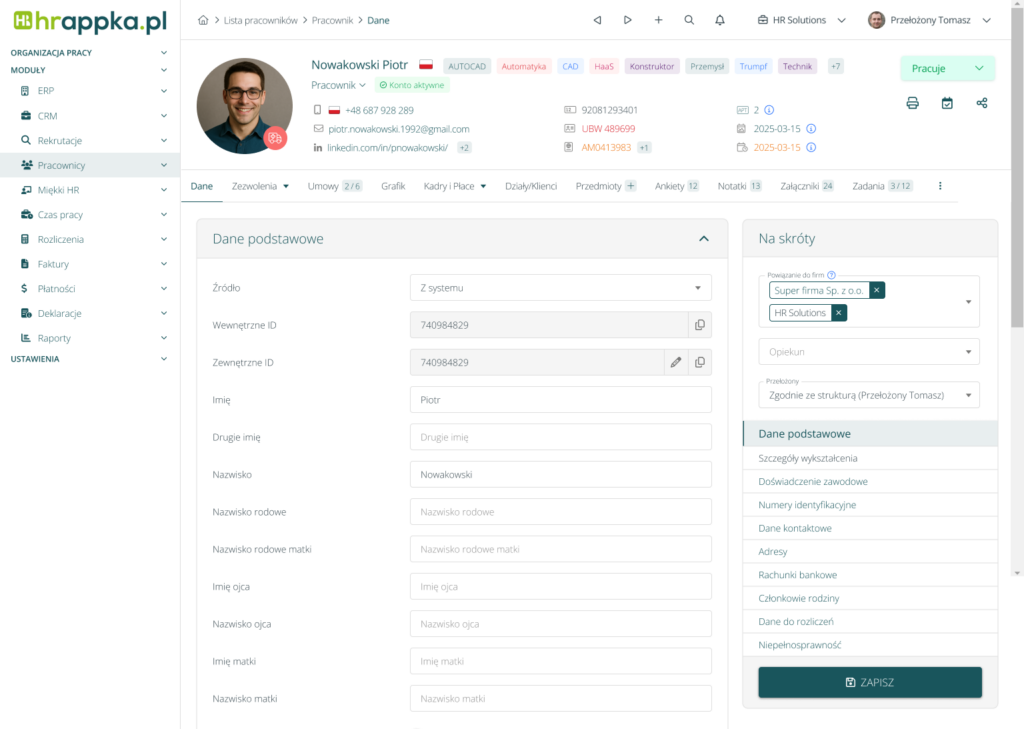Screen dimensions: 1024x729
Task: Remove HR Solutions company tag
Action: [839, 313]
